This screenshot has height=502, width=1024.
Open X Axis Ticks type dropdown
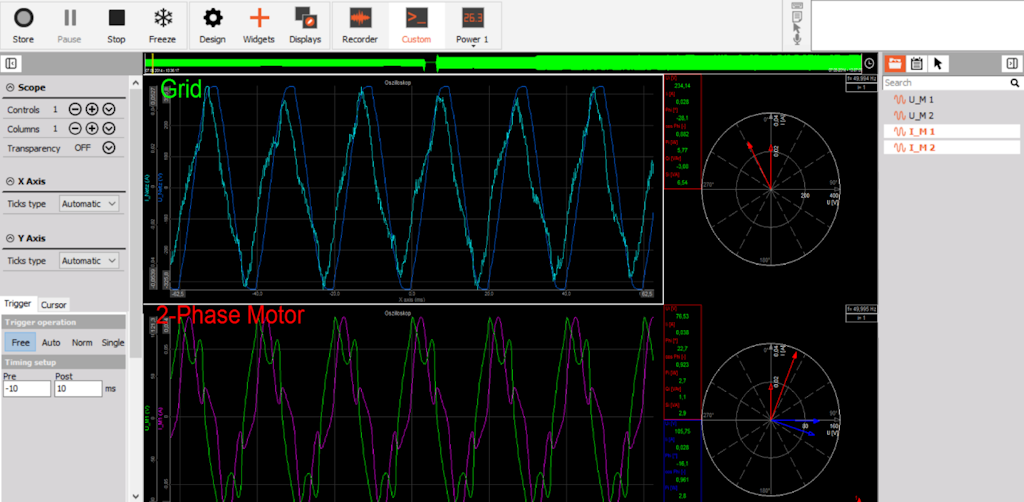(x=89, y=204)
